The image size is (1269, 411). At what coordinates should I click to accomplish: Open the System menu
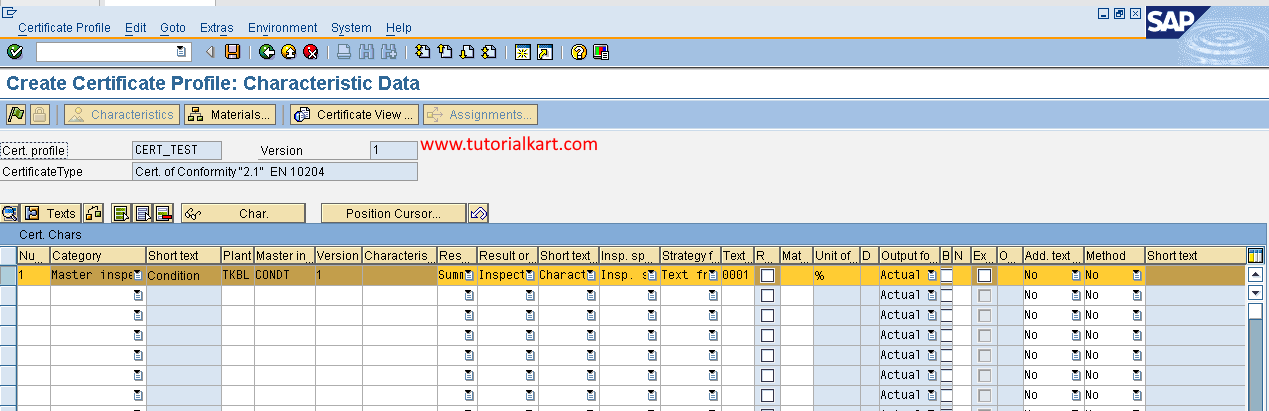click(x=351, y=28)
